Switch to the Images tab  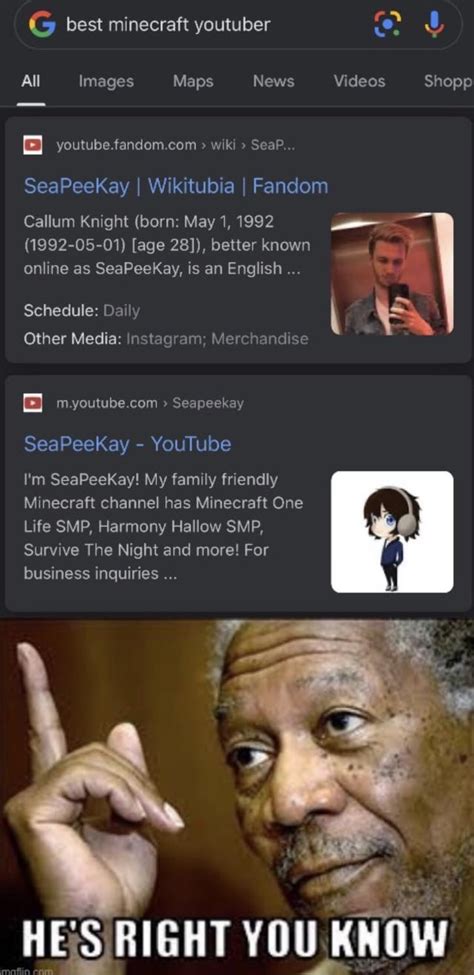click(x=106, y=81)
